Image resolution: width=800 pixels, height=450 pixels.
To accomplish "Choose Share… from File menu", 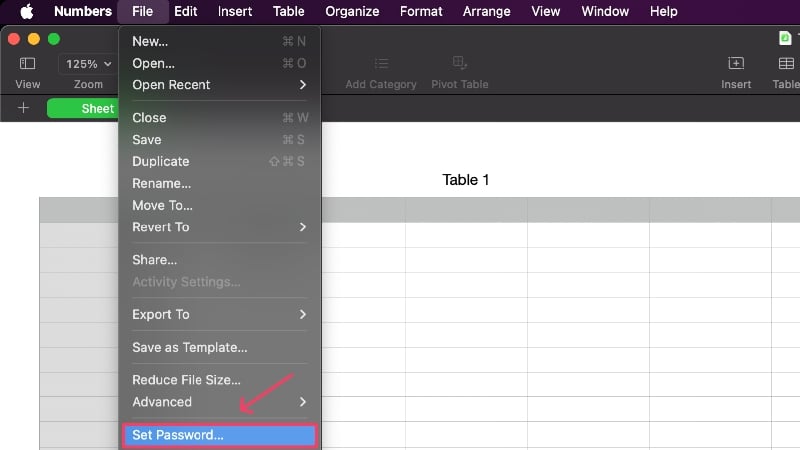I will (x=219, y=260).
